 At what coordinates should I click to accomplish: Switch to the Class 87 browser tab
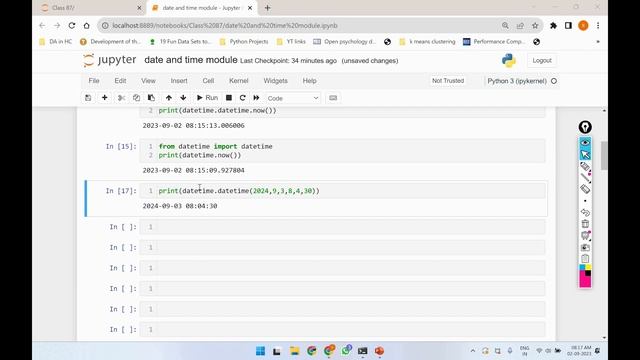(91, 8)
